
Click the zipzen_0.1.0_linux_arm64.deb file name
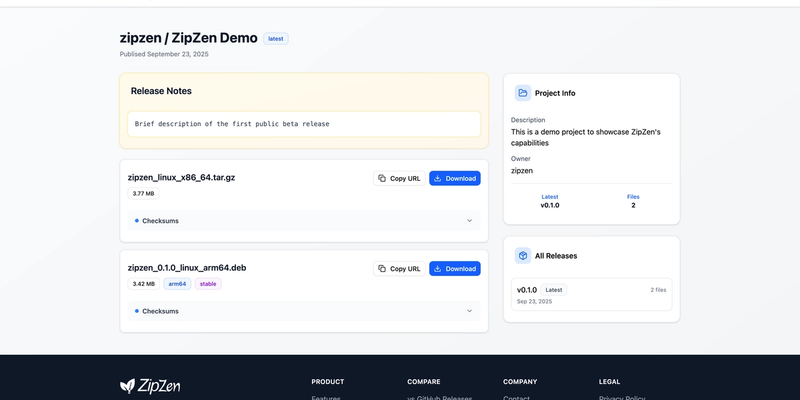coord(187,268)
